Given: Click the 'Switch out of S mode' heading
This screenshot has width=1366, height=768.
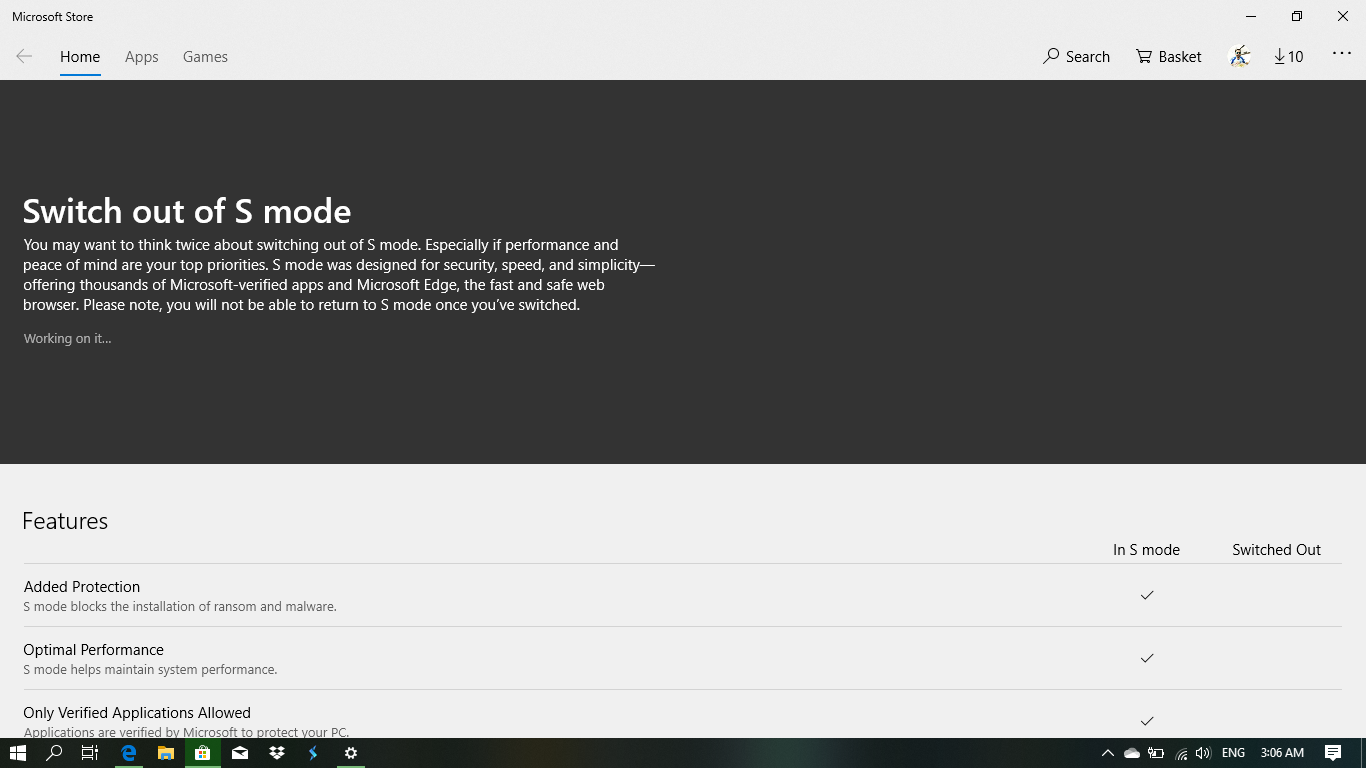Looking at the screenshot, I should coord(187,211).
